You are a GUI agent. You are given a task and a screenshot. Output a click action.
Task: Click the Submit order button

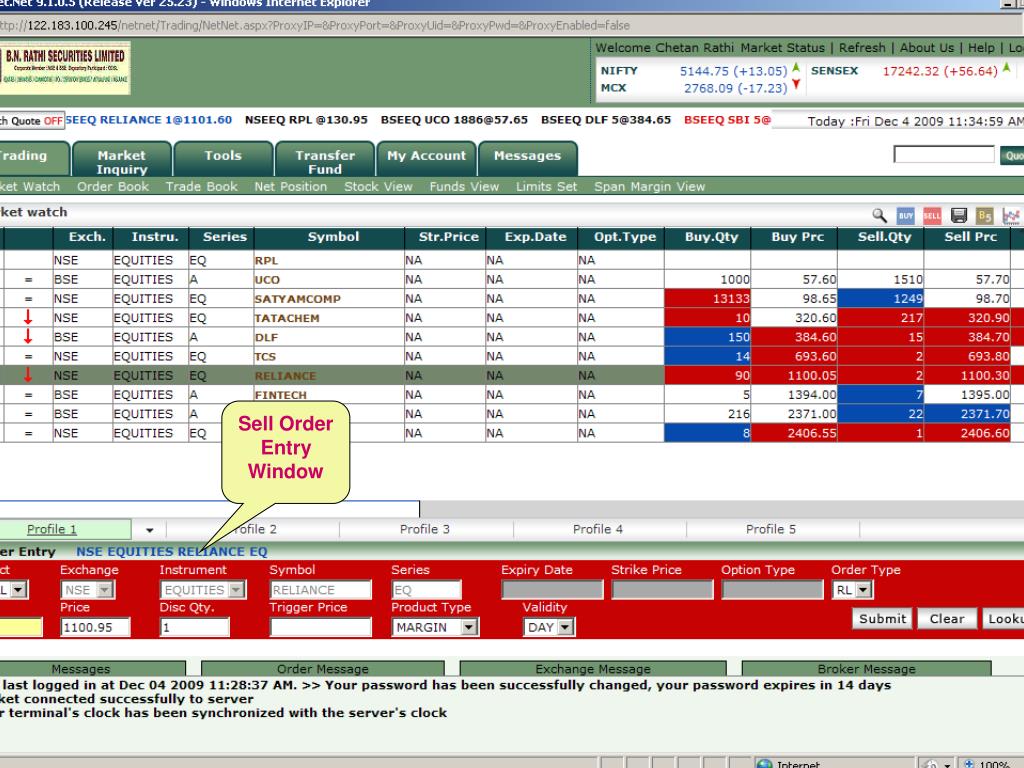(x=882, y=618)
